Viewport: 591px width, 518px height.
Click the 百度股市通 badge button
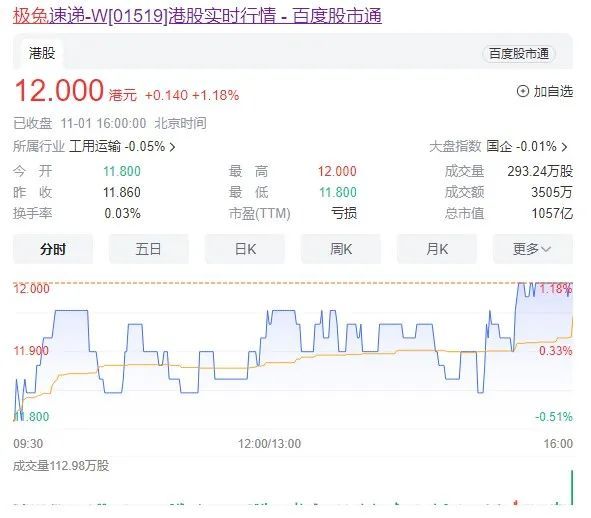tap(519, 54)
